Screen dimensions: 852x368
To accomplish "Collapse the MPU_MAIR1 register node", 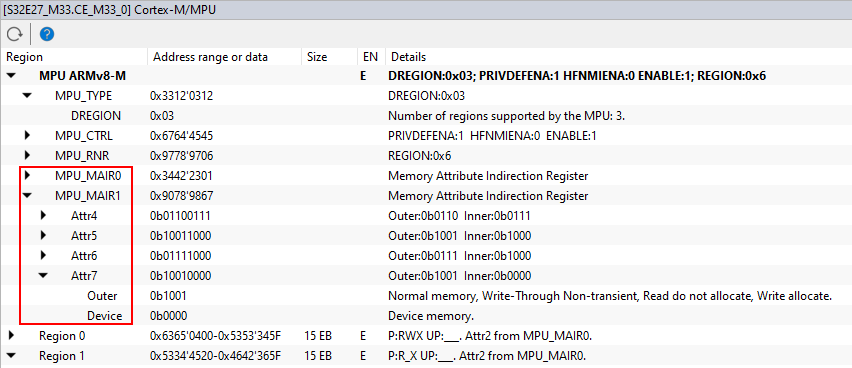I will [27, 196].
